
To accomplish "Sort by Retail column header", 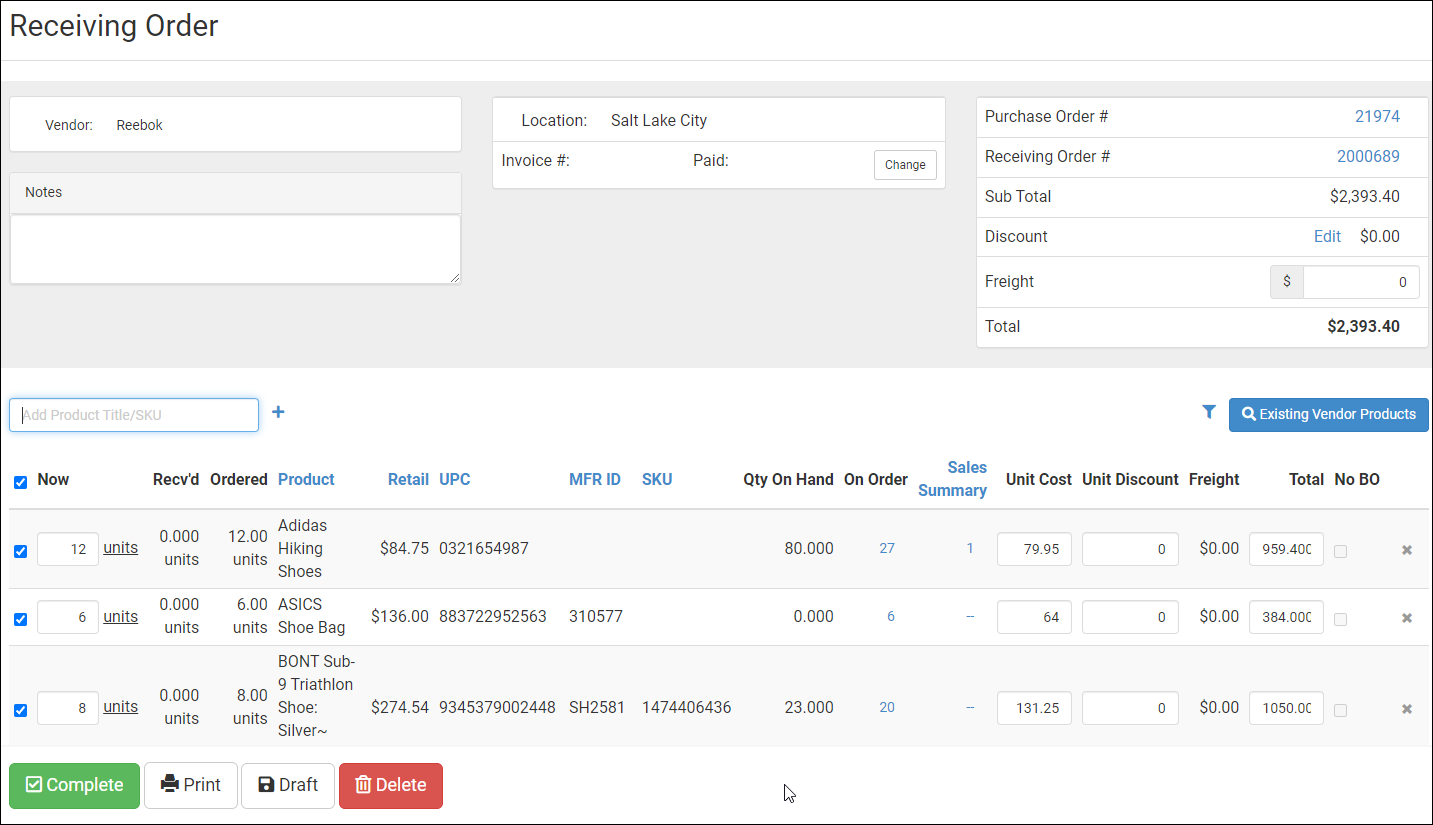I will point(408,479).
